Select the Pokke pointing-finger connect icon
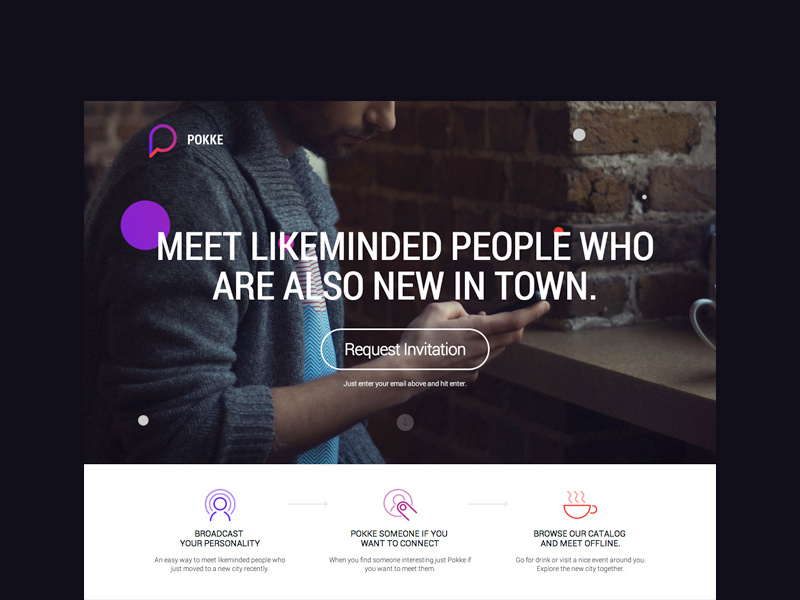This screenshot has width=800, height=600. pyautogui.click(x=399, y=505)
